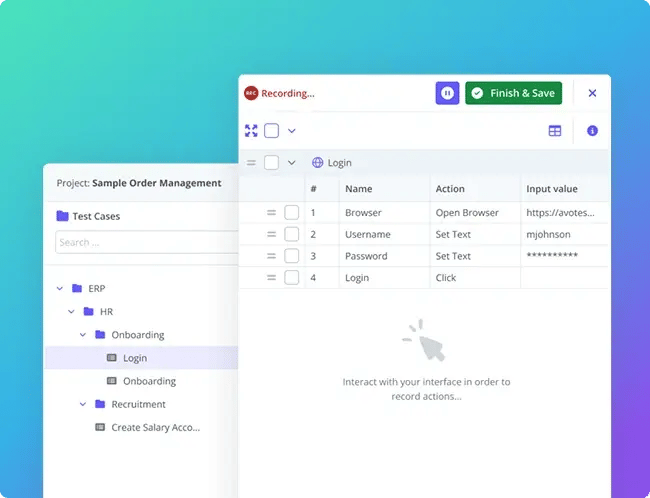Check the checkbox for the Browser row
Image resolution: width=650 pixels, height=498 pixels.
pyautogui.click(x=292, y=213)
